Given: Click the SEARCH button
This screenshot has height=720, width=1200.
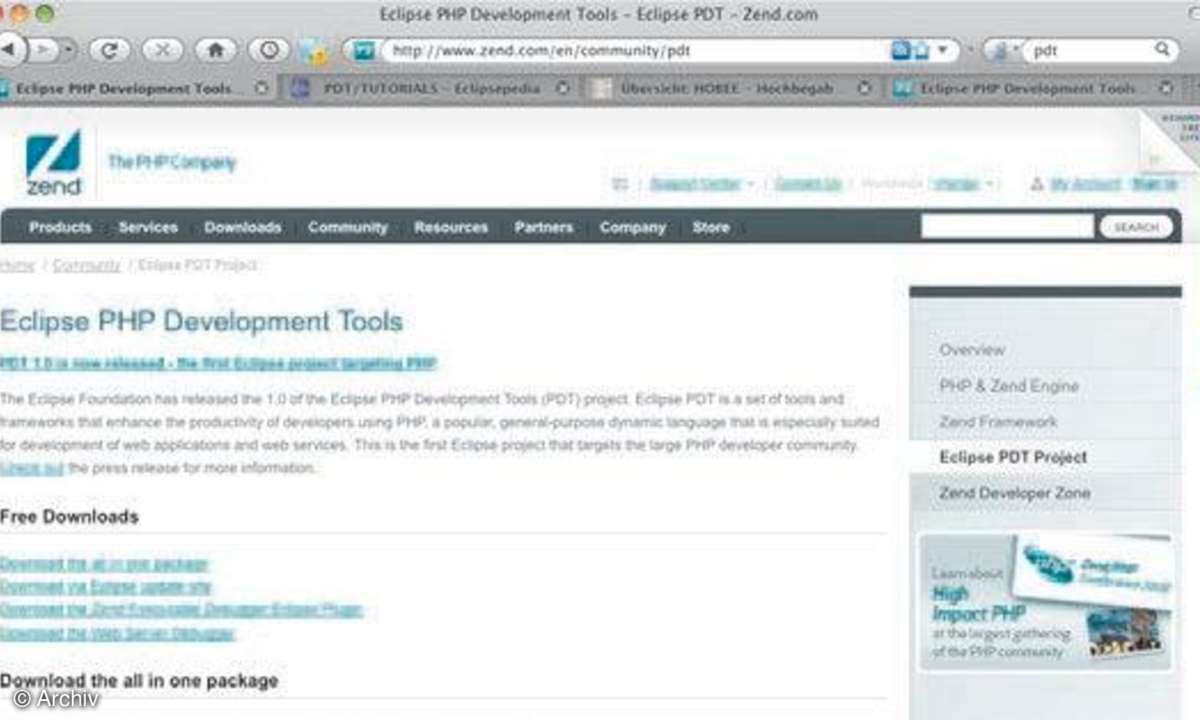Looking at the screenshot, I should 1137,227.
